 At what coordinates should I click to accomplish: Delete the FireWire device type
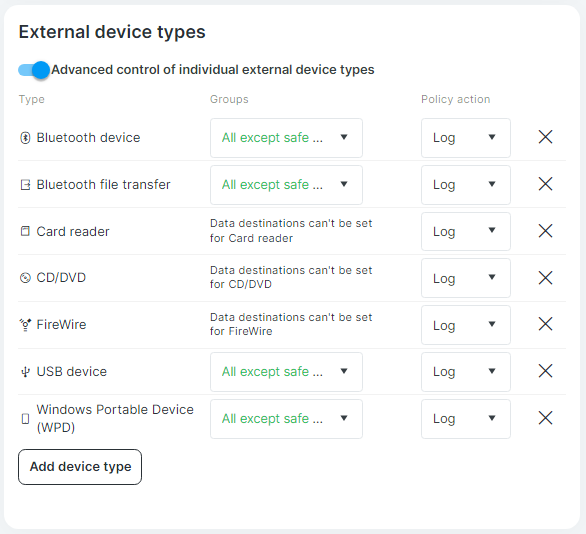pos(545,324)
